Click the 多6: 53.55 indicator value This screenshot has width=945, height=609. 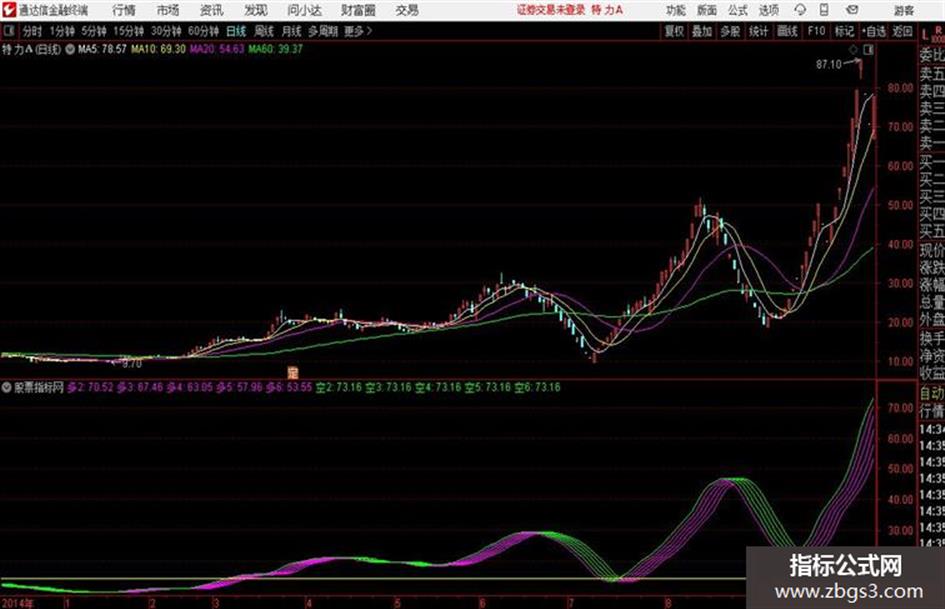coord(289,388)
